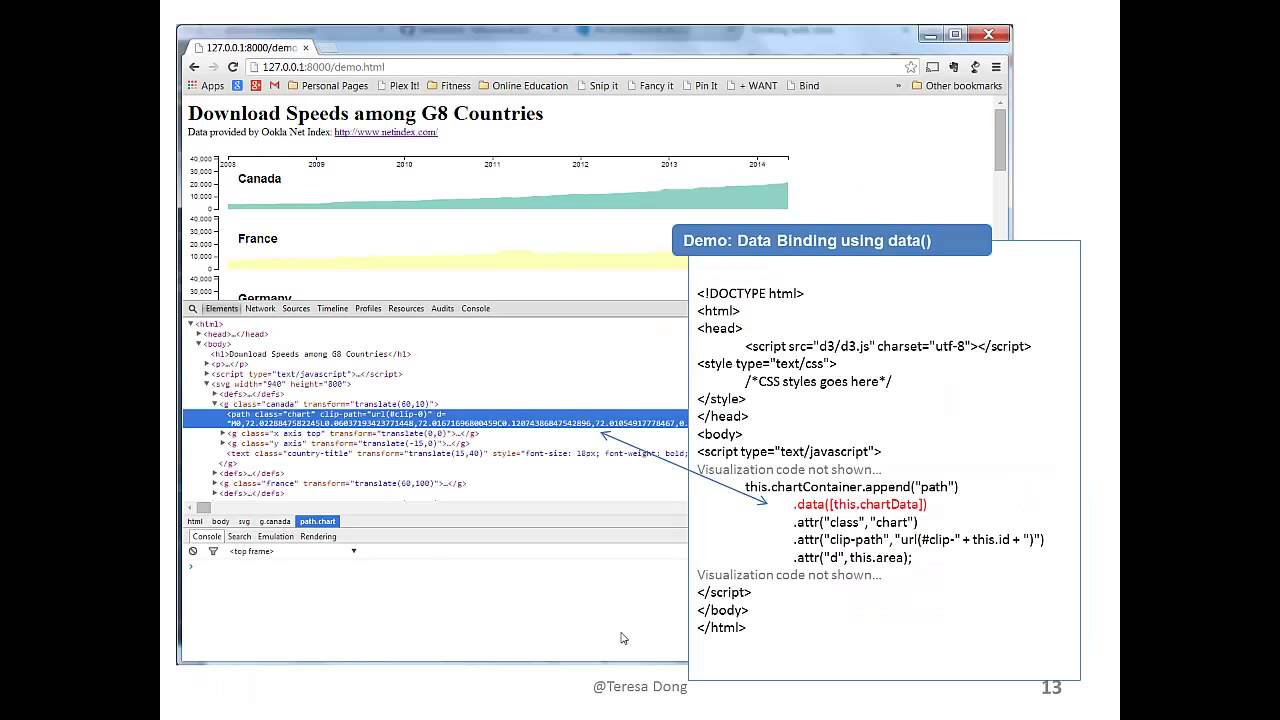Click the body breadcrumb
1280x720 pixels.
tap(220, 522)
